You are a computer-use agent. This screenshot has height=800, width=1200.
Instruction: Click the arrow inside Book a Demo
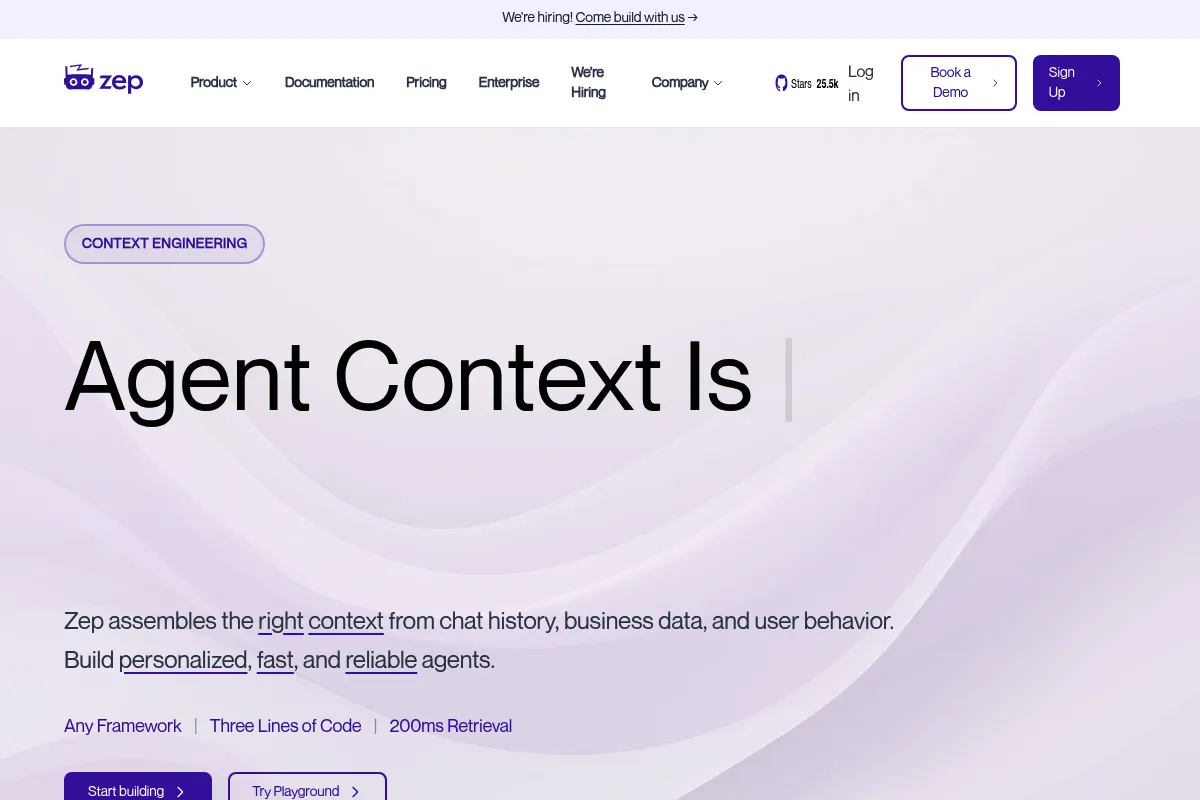tap(995, 83)
